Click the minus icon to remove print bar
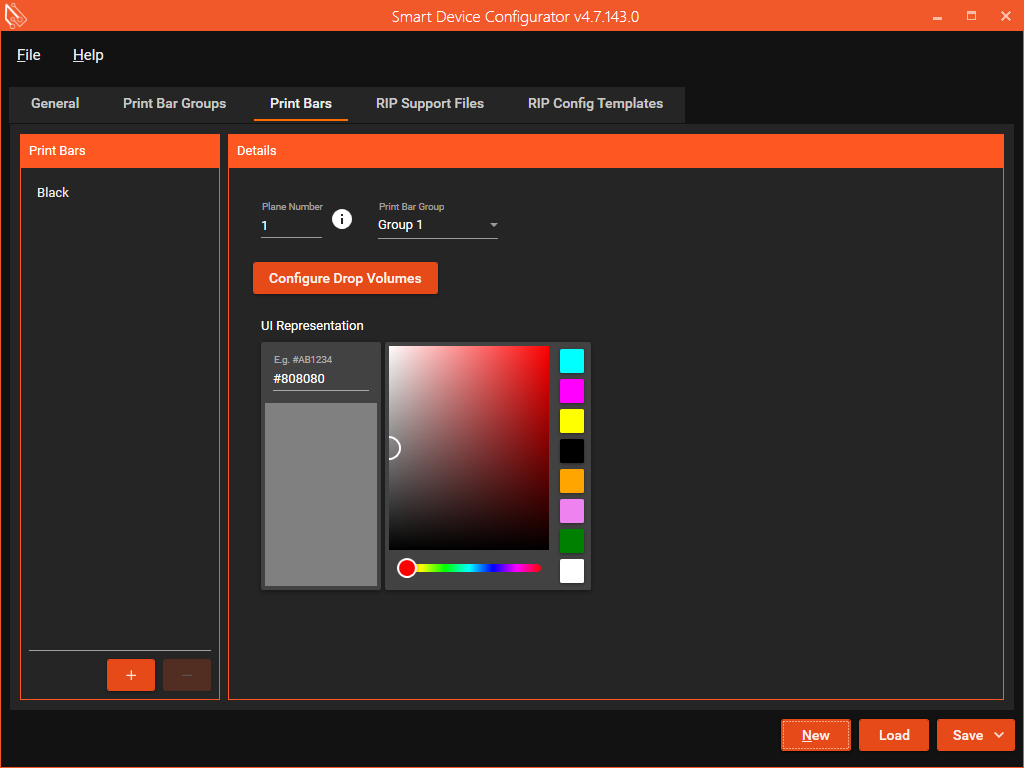1024x768 pixels. coord(187,675)
